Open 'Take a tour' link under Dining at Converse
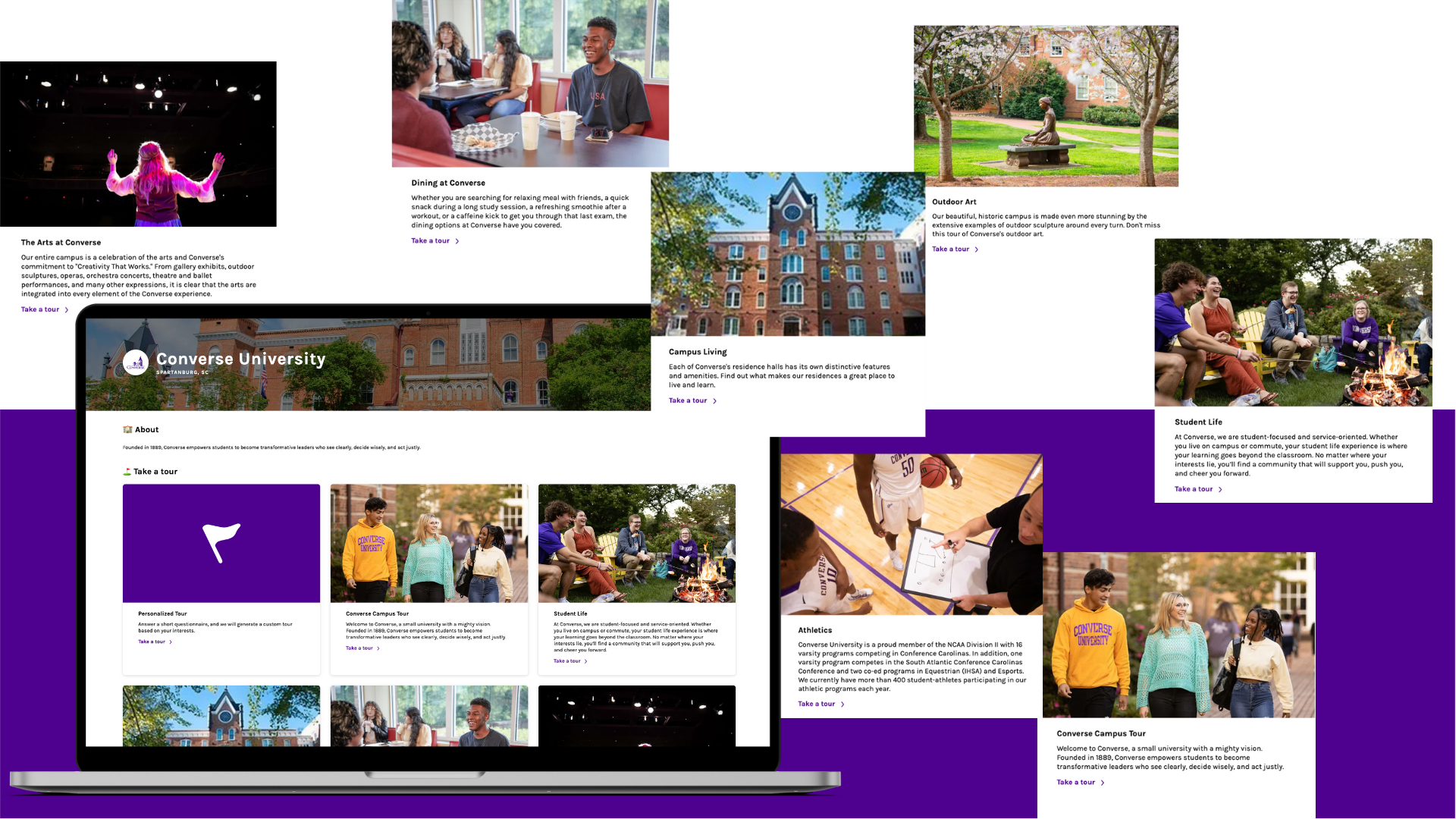This screenshot has height=819, width=1456. [431, 241]
